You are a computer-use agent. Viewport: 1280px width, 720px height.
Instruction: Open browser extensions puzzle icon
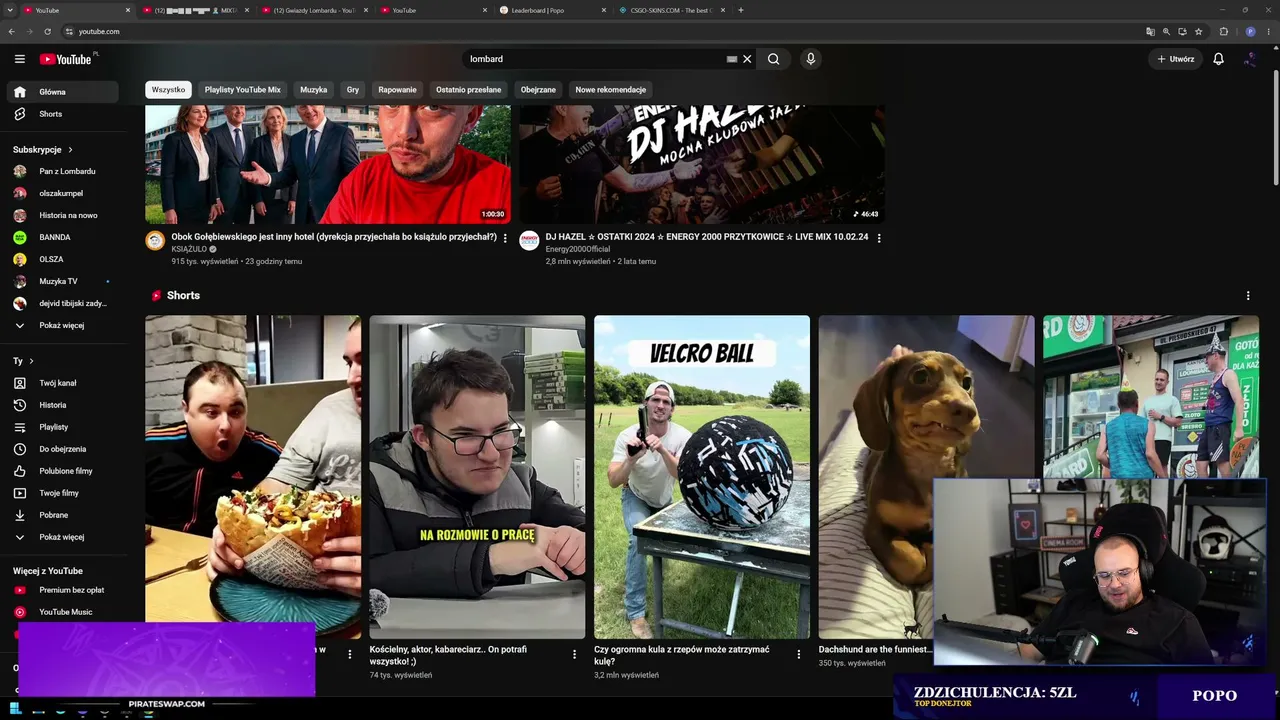pyautogui.click(x=1223, y=31)
